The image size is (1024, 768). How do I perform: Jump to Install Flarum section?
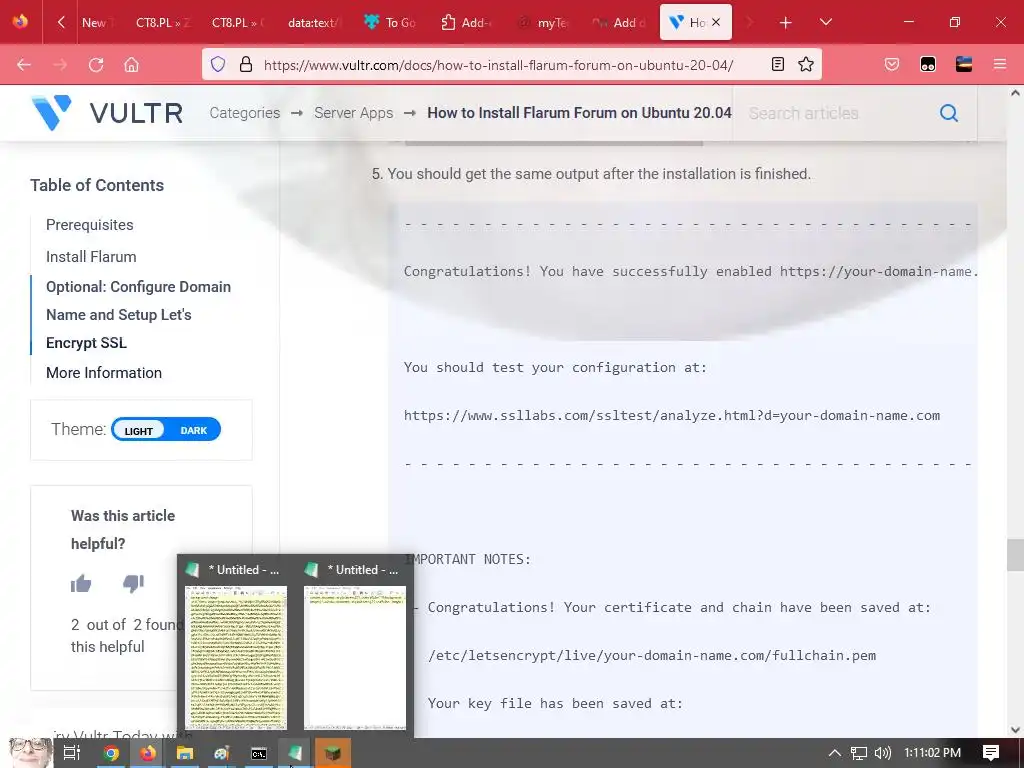91,257
